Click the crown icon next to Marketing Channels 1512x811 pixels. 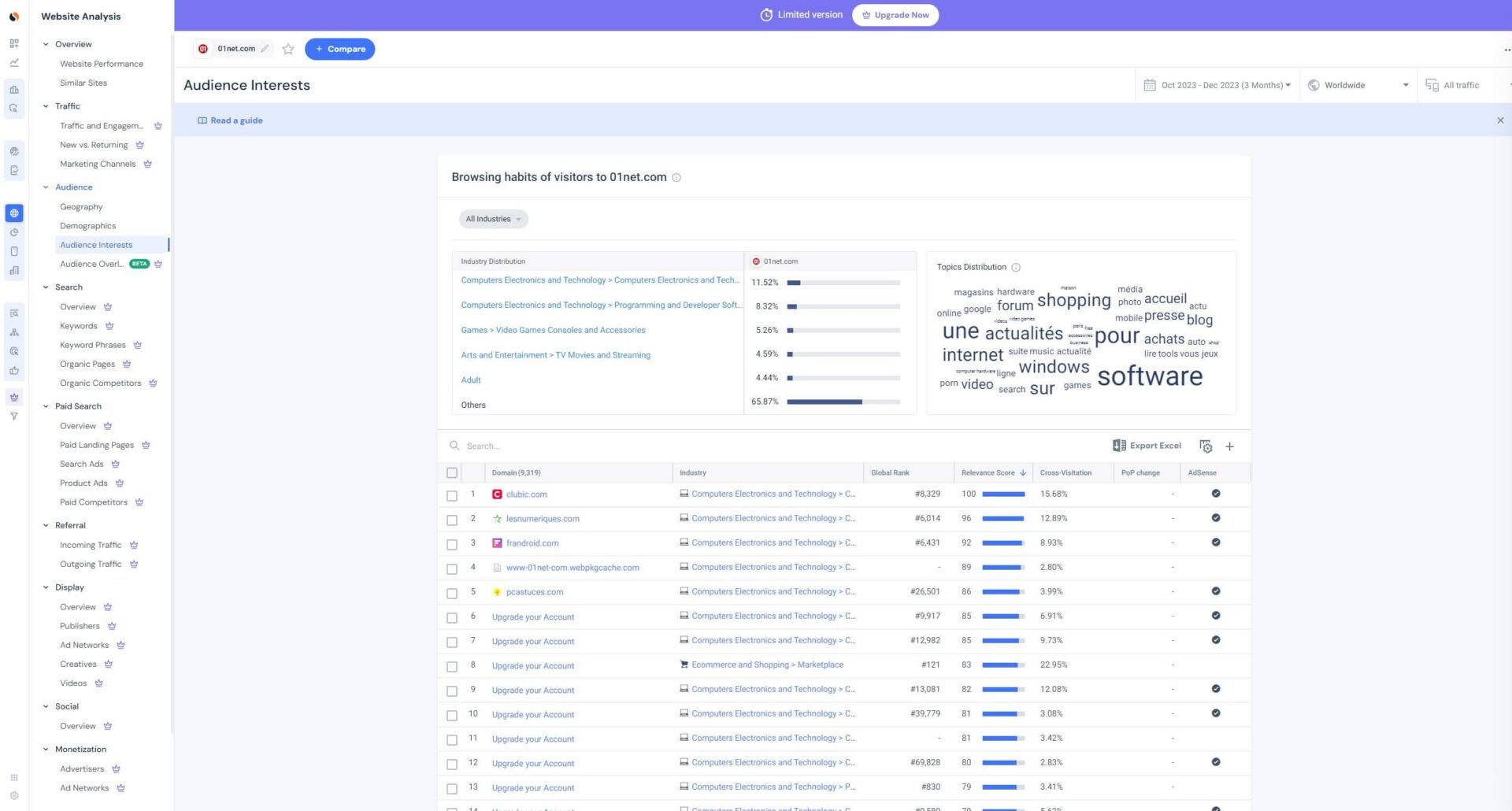pyautogui.click(x=147, y=165)
